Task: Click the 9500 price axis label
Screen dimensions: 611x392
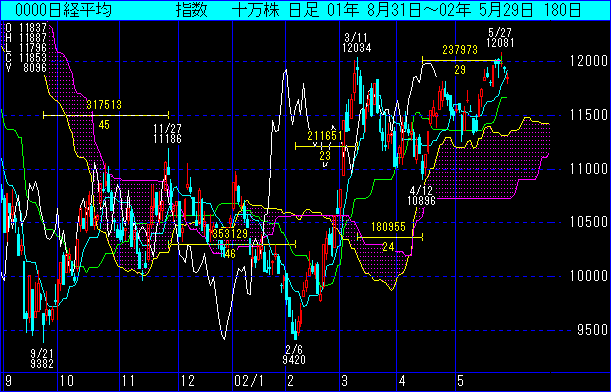Action: click(x=592, y=330)
